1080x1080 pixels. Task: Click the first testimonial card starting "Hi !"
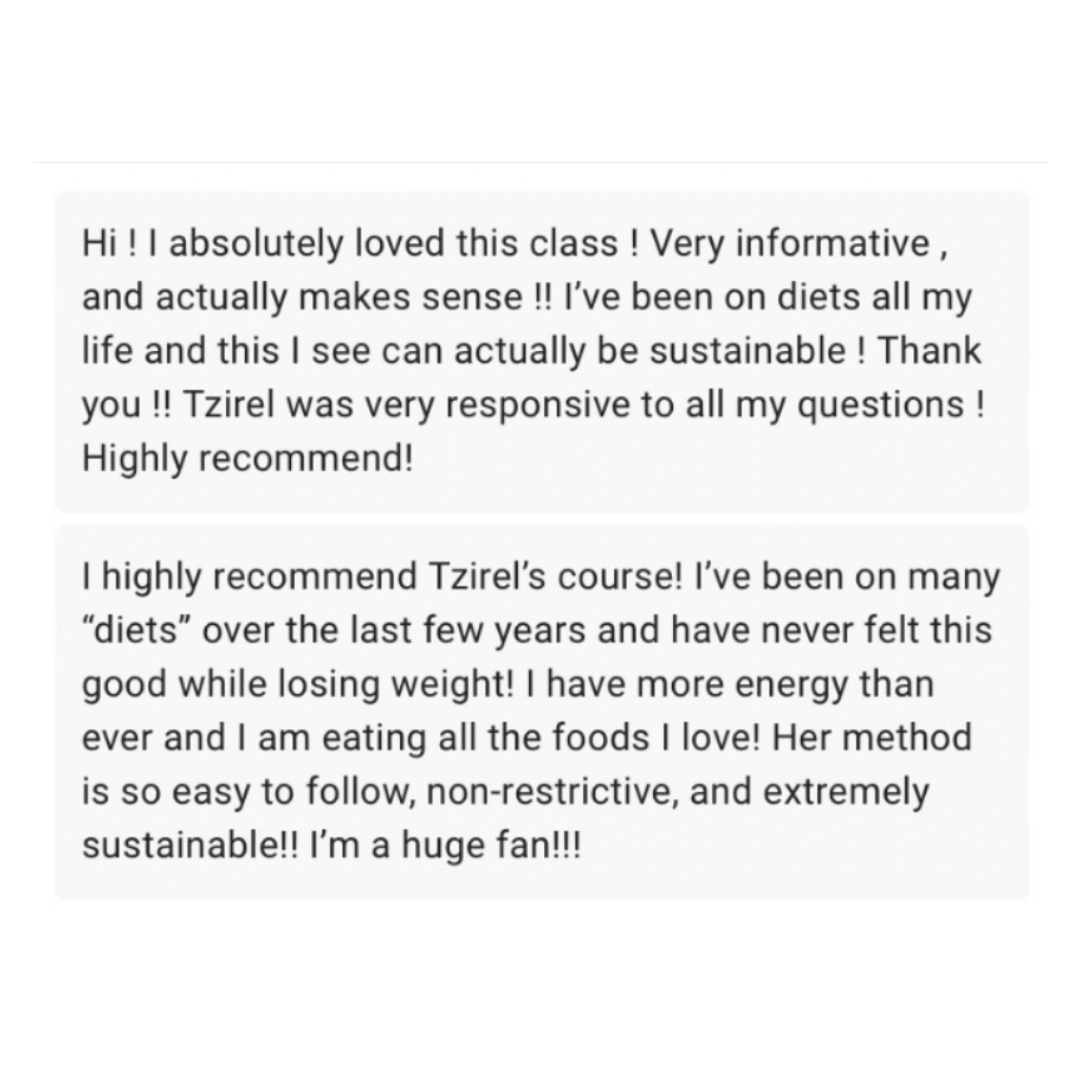point(541,351)
